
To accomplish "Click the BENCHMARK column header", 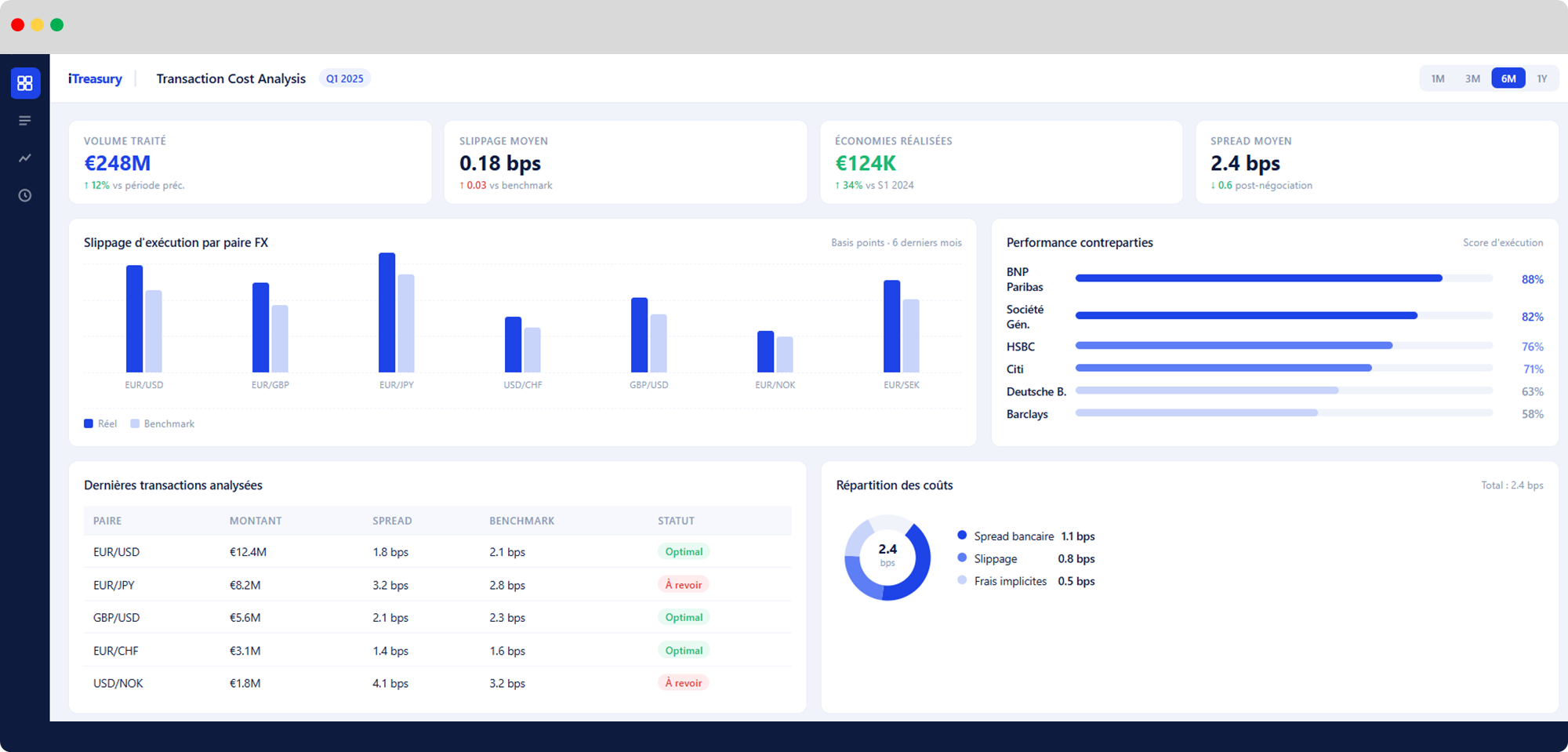I will (x=522, y=521).
